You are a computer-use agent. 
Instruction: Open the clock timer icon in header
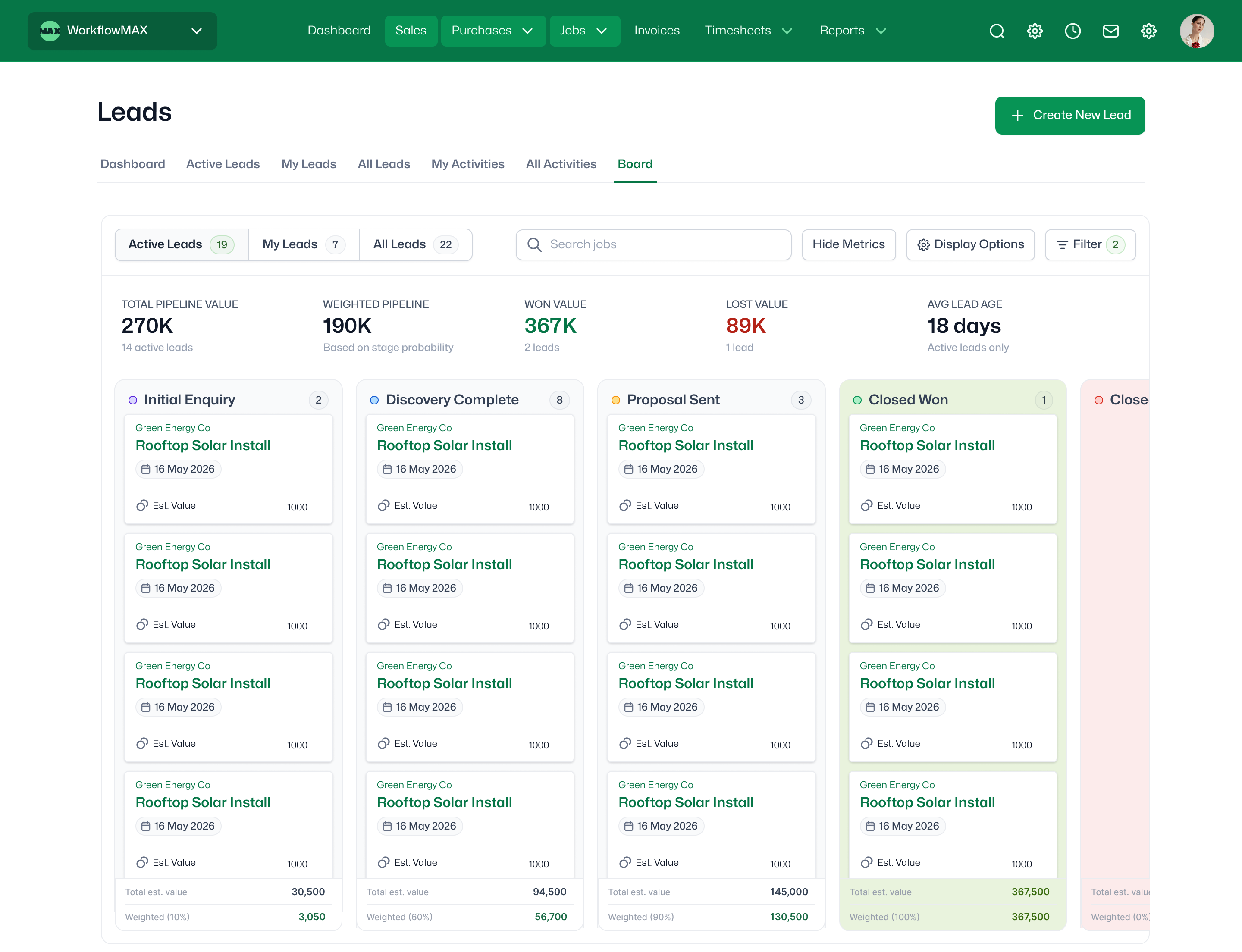tap(1073, 31)
